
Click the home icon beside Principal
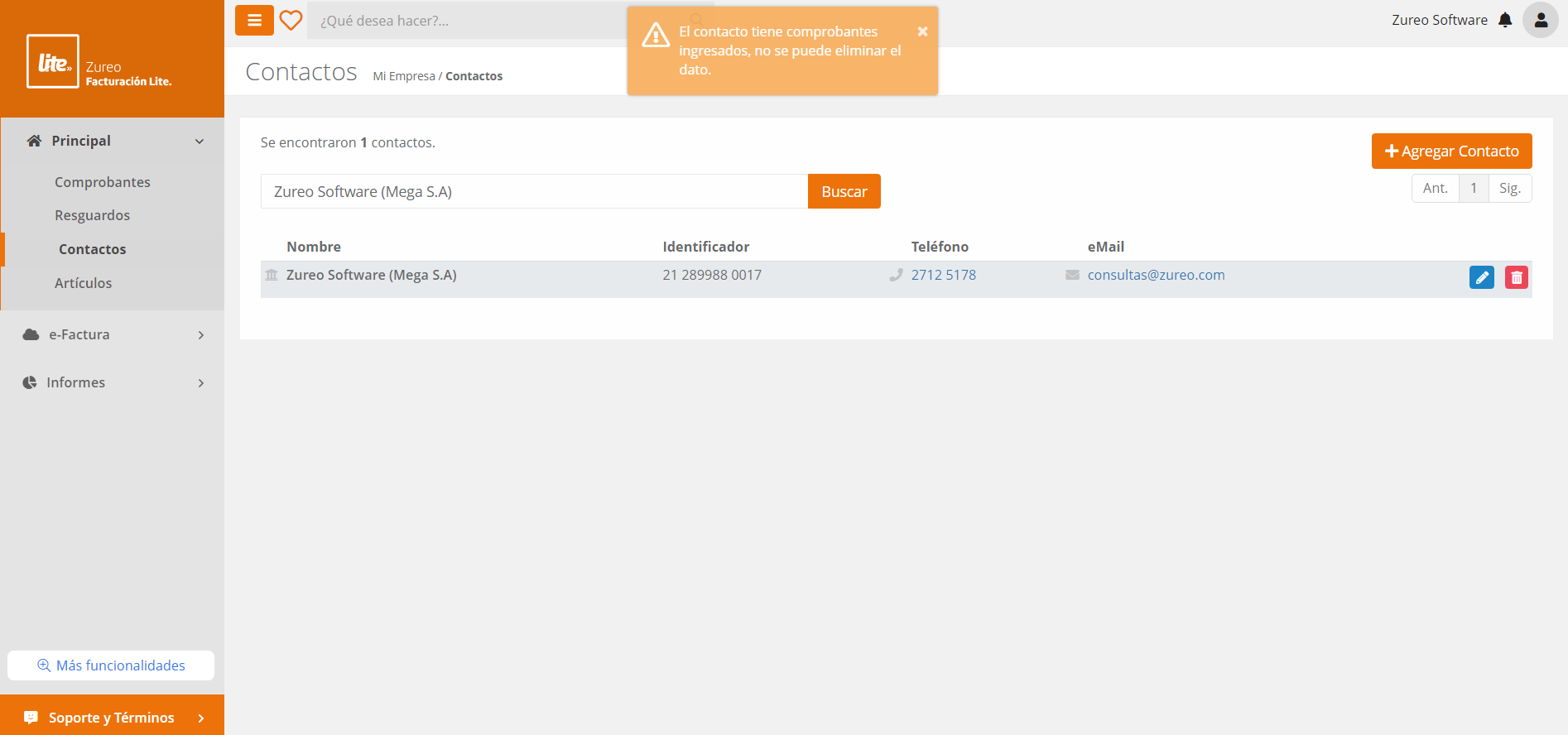(34, 141)
